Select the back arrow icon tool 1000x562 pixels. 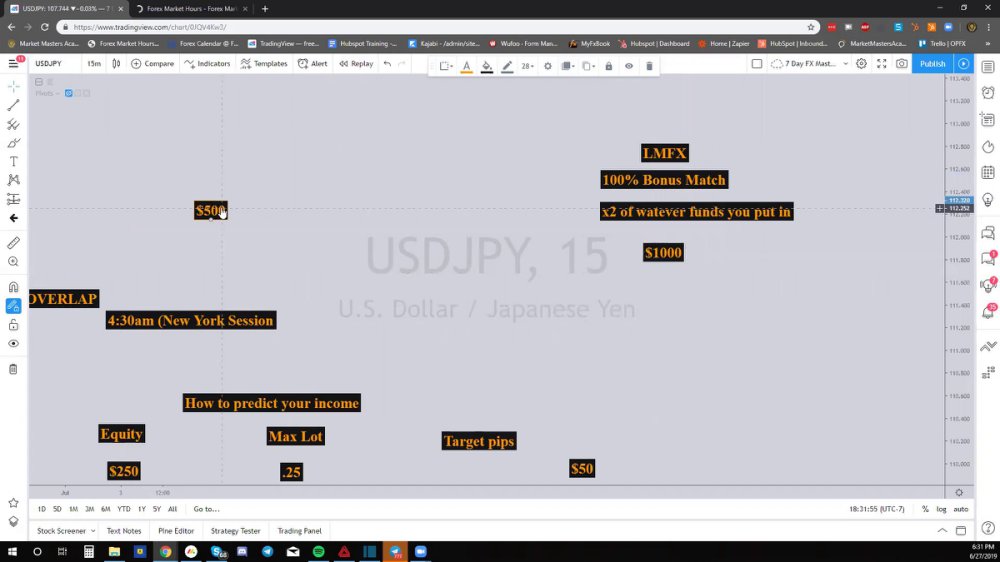(13, 218)
